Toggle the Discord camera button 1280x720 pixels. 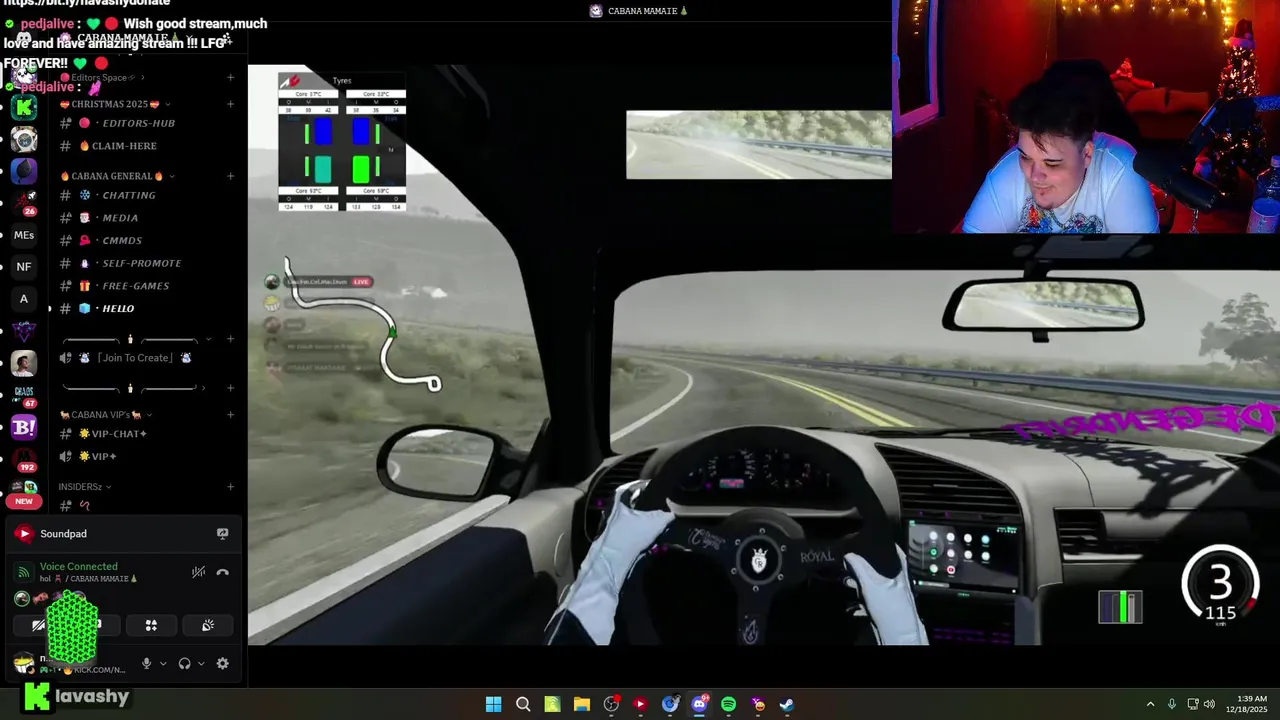[38, 625]
